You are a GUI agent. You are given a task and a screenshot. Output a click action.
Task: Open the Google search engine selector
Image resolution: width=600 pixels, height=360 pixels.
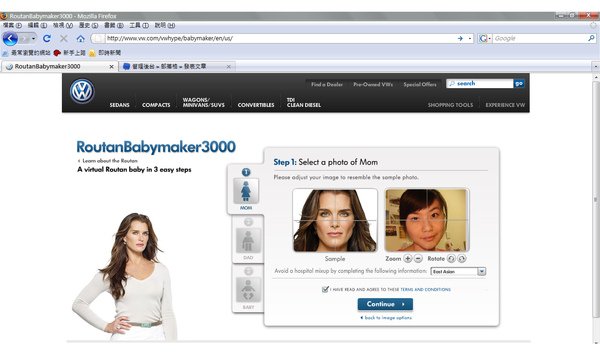pos(484,38)
